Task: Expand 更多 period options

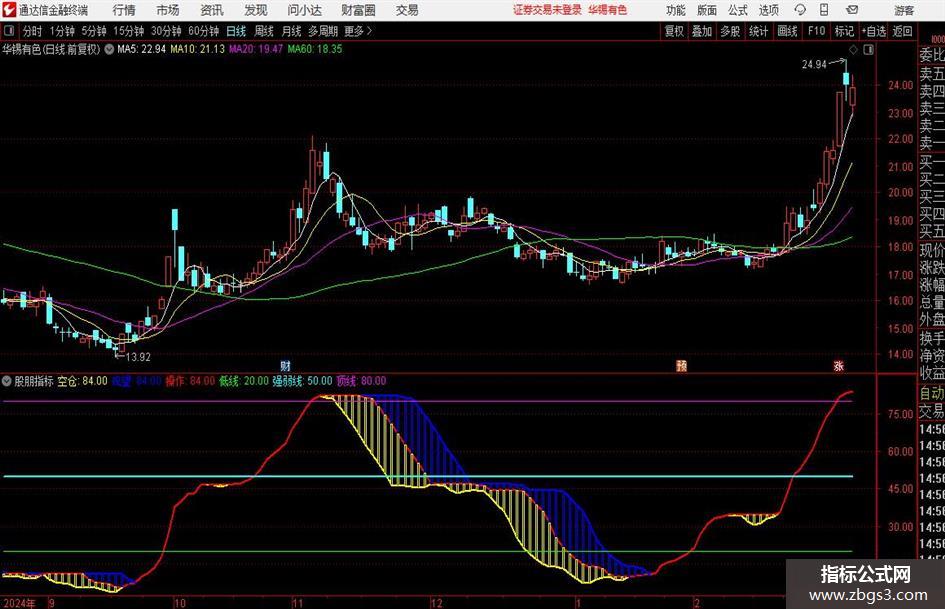Action: [358, 31]
